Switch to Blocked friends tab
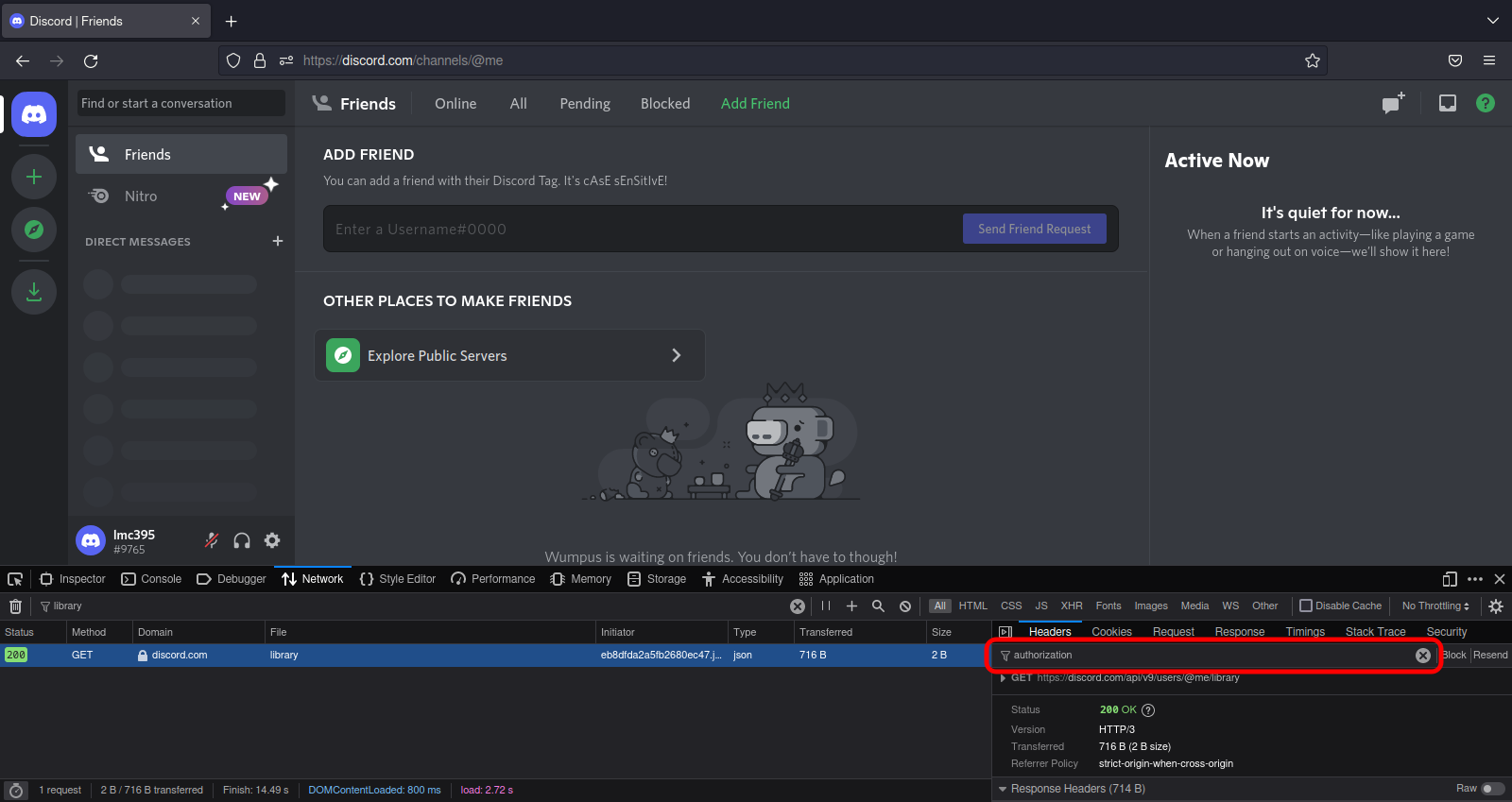The width and height of the screenshot is (1512, 802). pyautogui.click(x=665, y=104)
